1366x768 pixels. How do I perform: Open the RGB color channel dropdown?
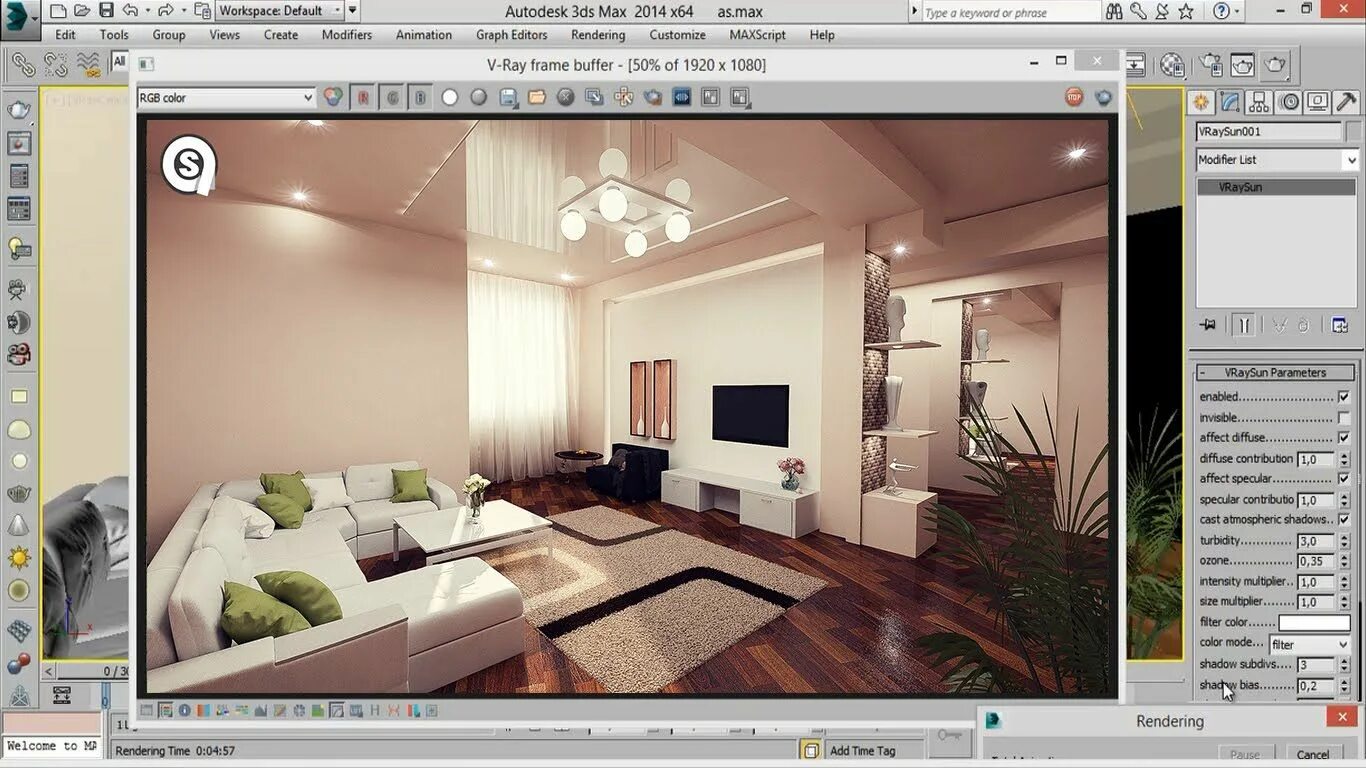coord(227,98)
